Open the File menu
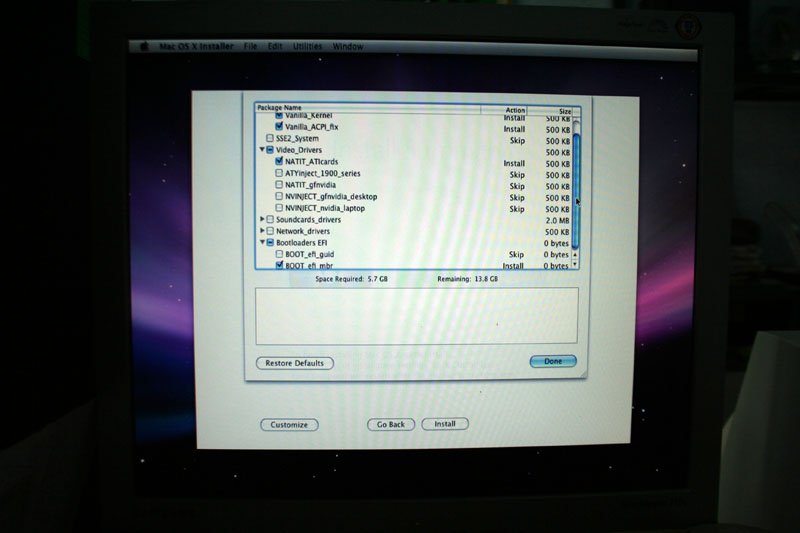 (250, 46)
